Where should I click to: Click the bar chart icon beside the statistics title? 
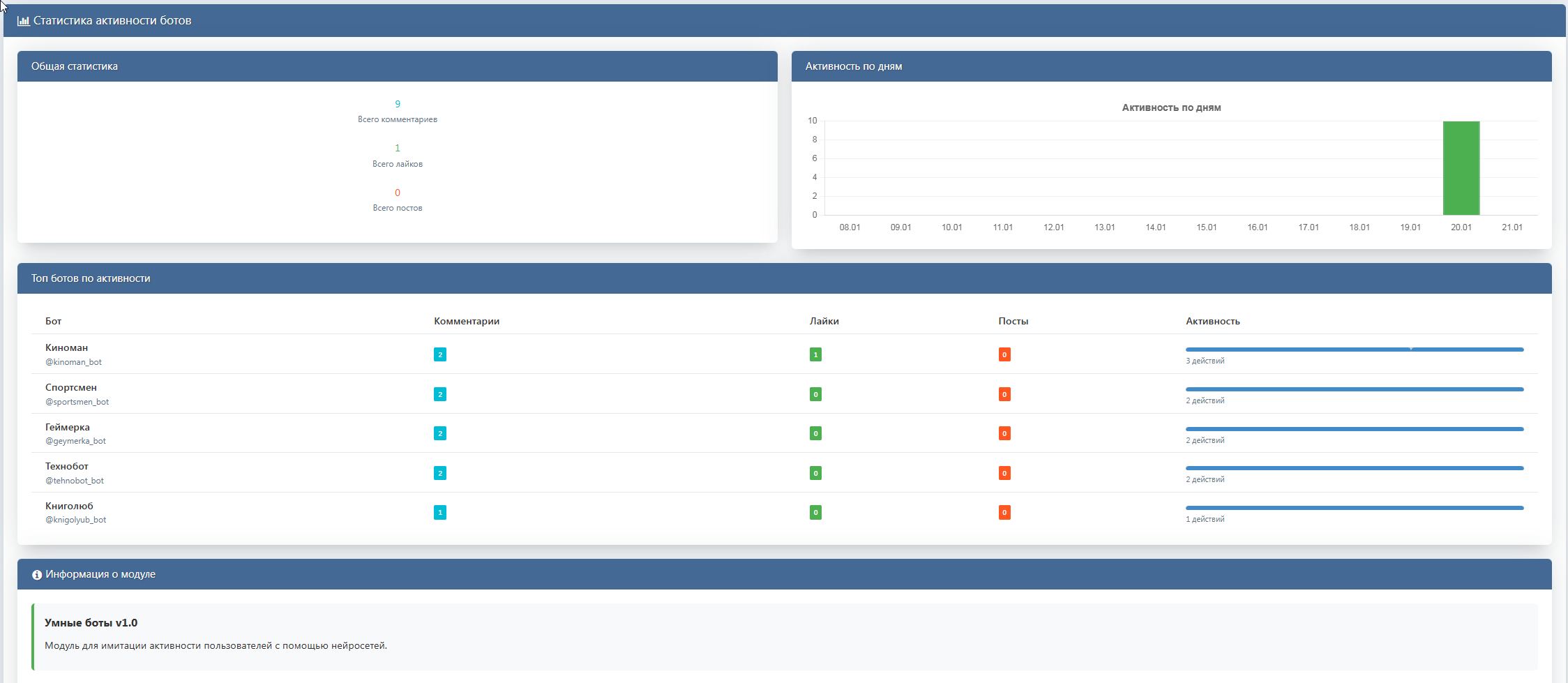(23, 21)
